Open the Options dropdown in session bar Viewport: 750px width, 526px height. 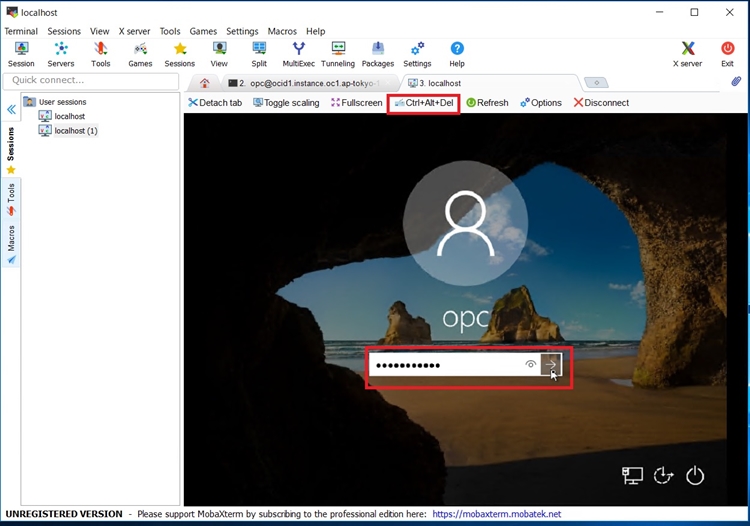coord(540,103)
